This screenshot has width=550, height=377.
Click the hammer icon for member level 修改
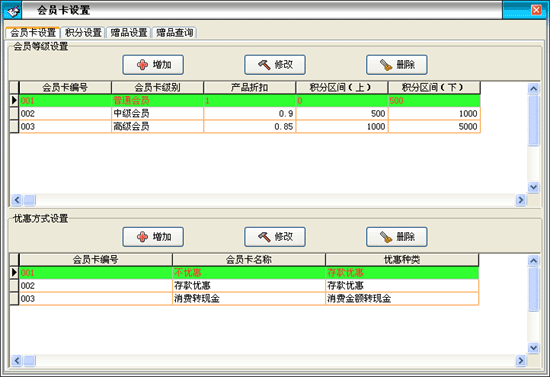tap(264, 65)
